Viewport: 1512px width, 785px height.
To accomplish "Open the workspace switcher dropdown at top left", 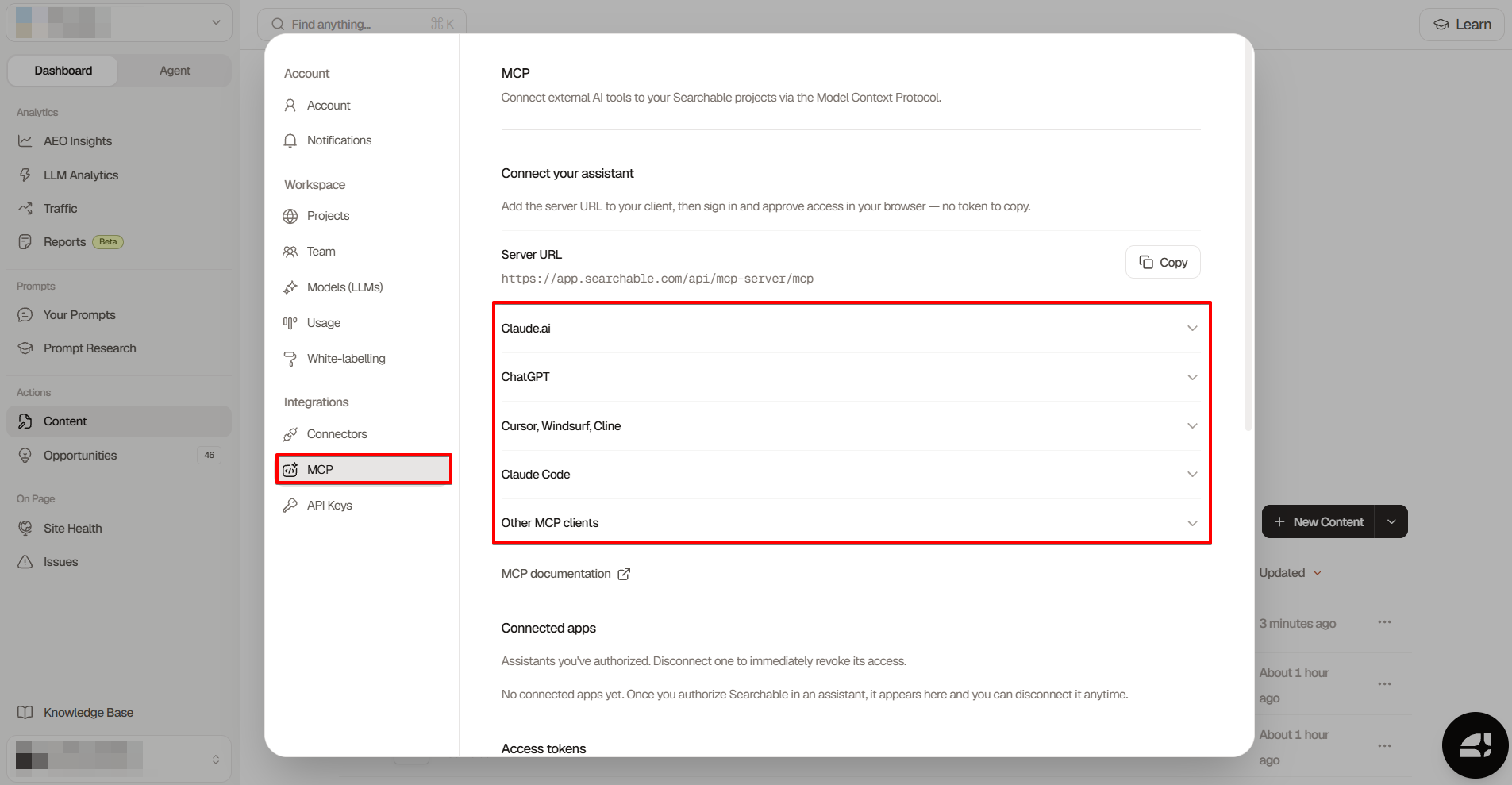I will (119, 22).
